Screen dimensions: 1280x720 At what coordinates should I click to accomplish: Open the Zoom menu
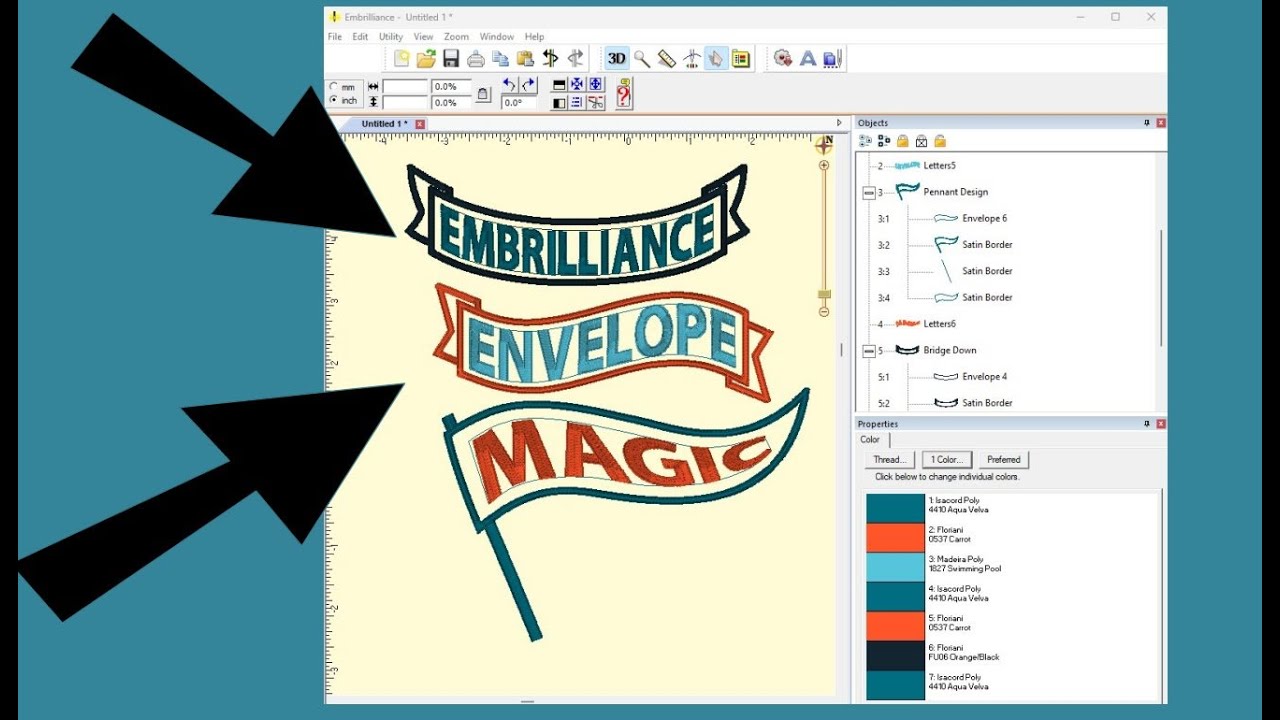coord(456,37)
